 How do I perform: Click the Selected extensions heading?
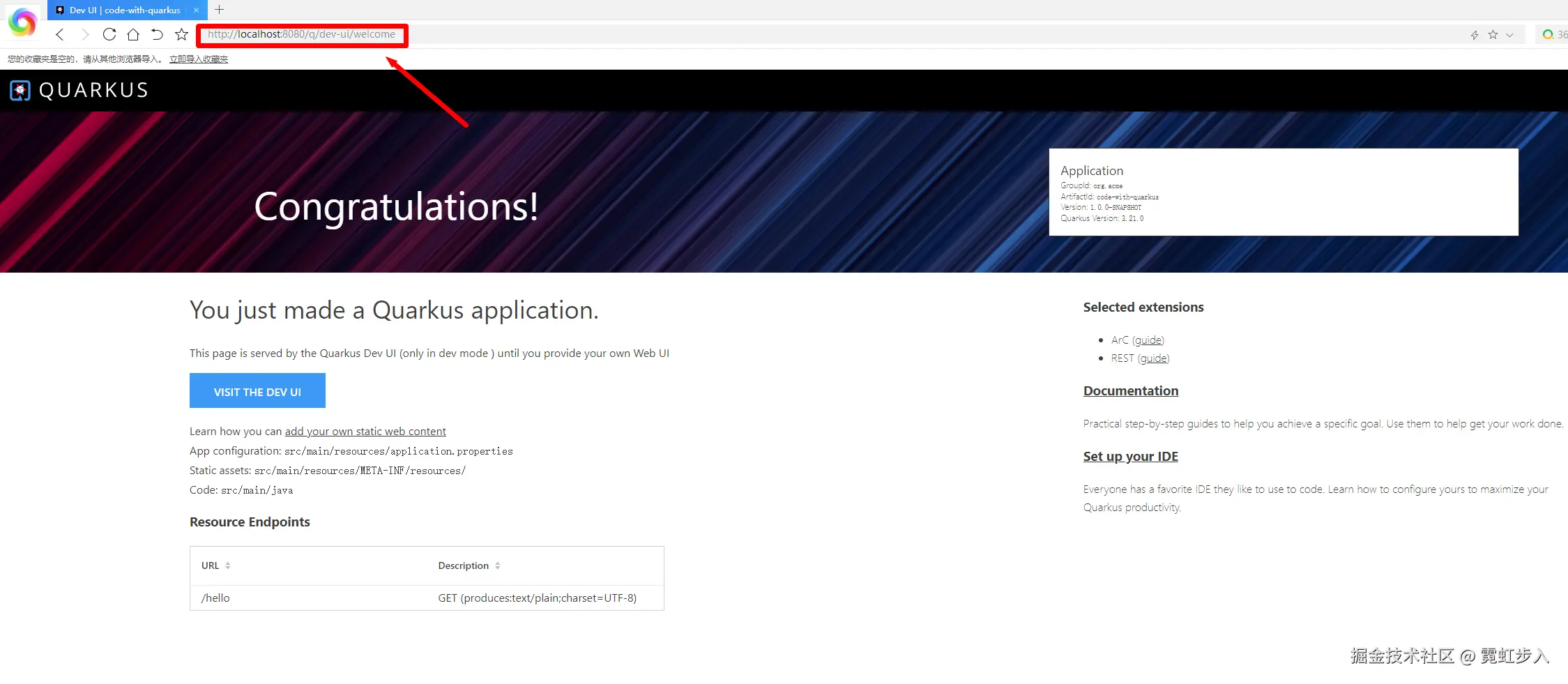pyautogui.click(x=1143, y=307)
